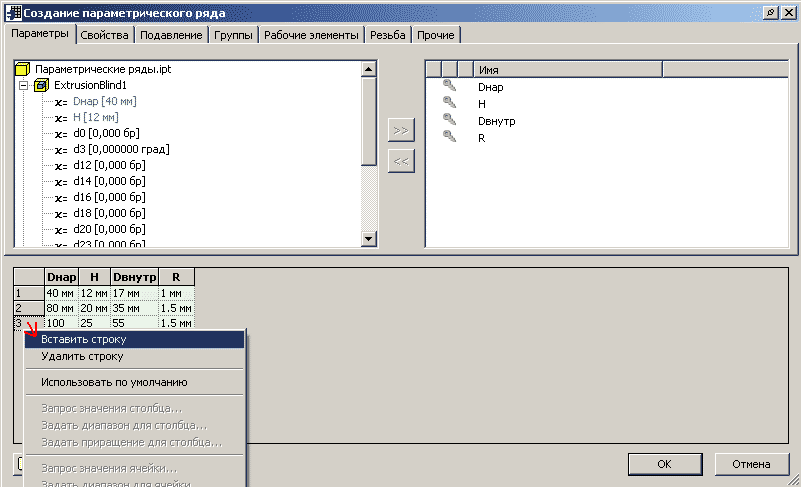801x487 pixels.
Task: Click the x= icon next to d16
Action: tap(61, 198)
